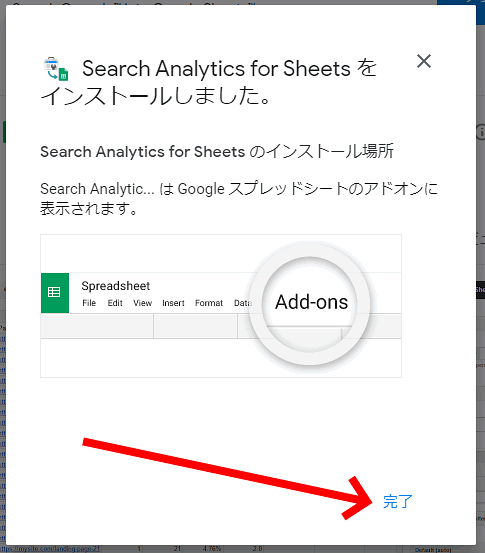Screen dimensions: 485x553
Task: Click View in the illustrated menu bar
Action: tap(143, 303)
